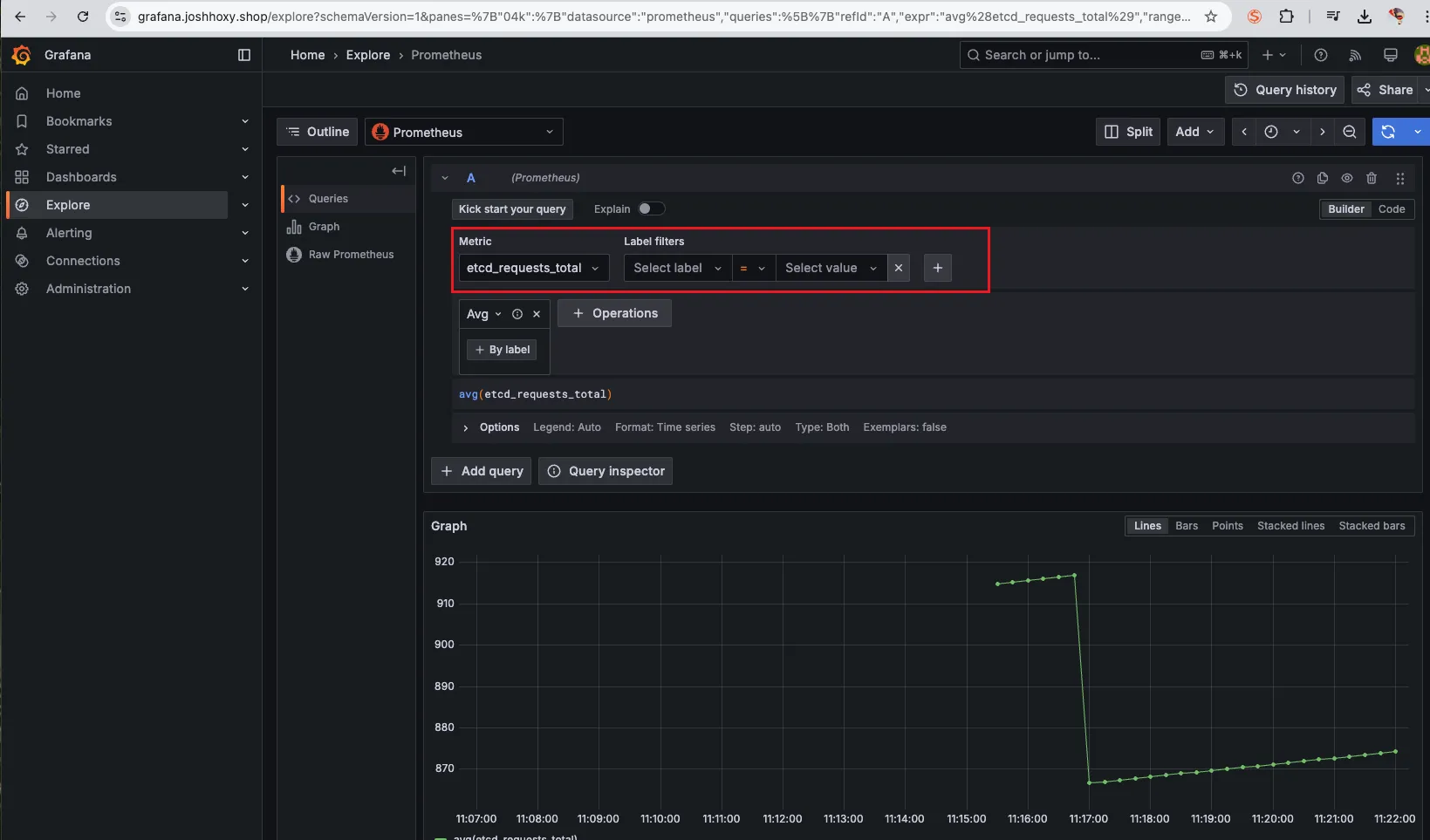The image size is (1430, 840).
Task: Open the Prometheus datasource dropdown
Action: pos(464,132)
